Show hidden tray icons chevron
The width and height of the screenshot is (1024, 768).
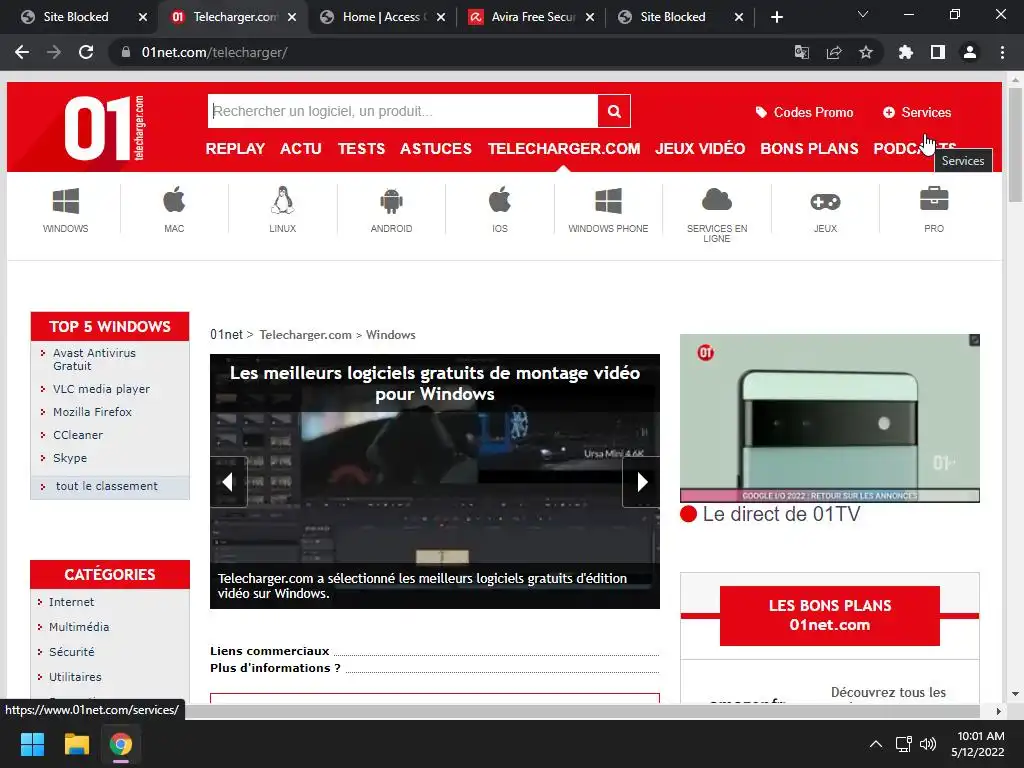876,744
